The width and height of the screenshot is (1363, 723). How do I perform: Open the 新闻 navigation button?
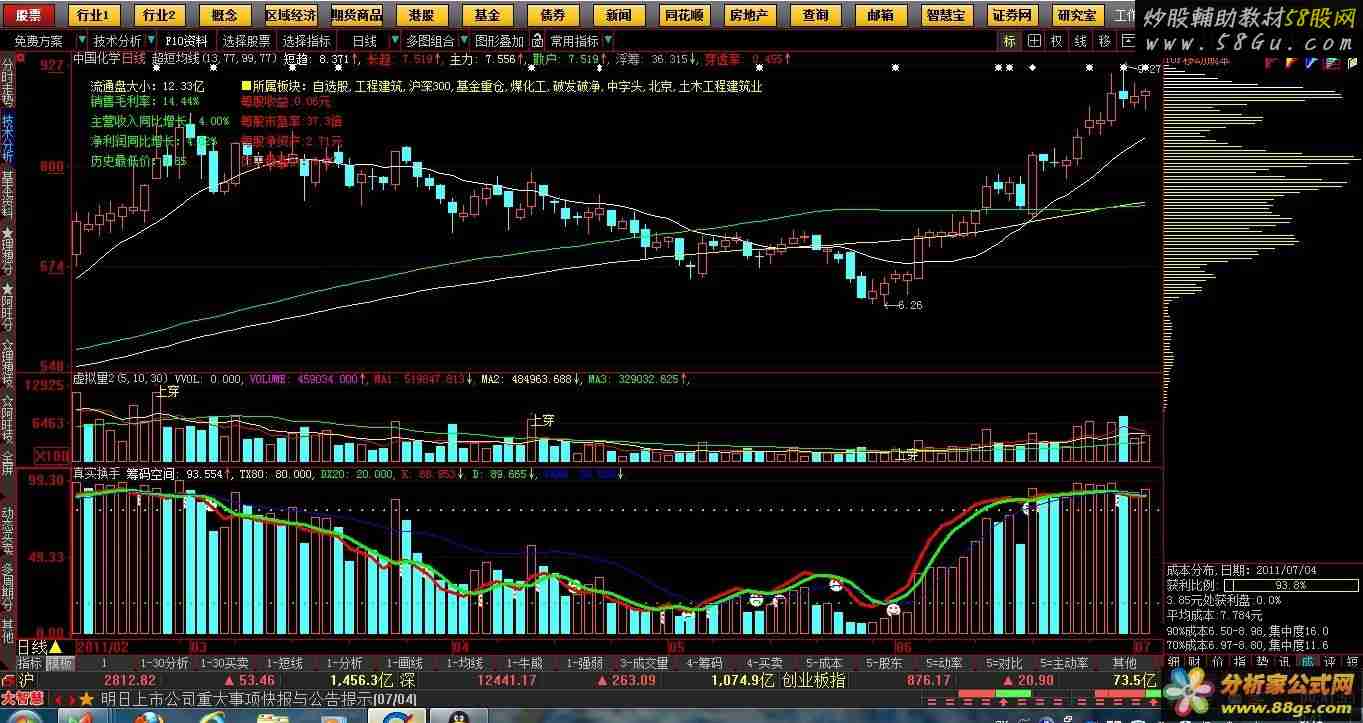[618, 15]
